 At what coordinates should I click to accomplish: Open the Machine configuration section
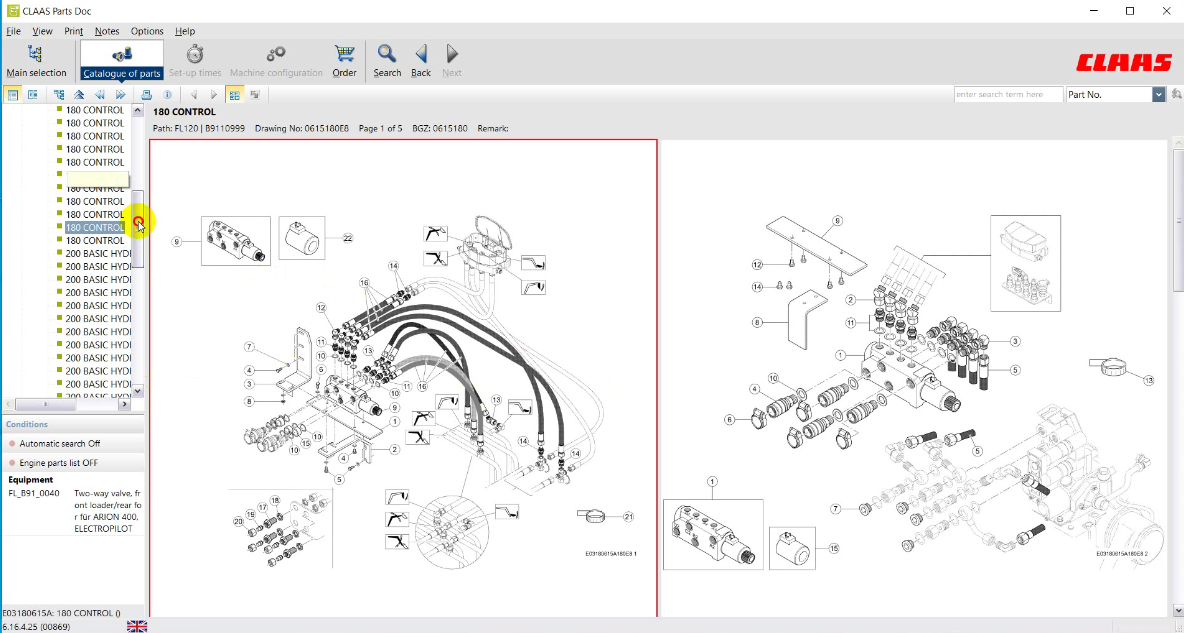(276, 60)
